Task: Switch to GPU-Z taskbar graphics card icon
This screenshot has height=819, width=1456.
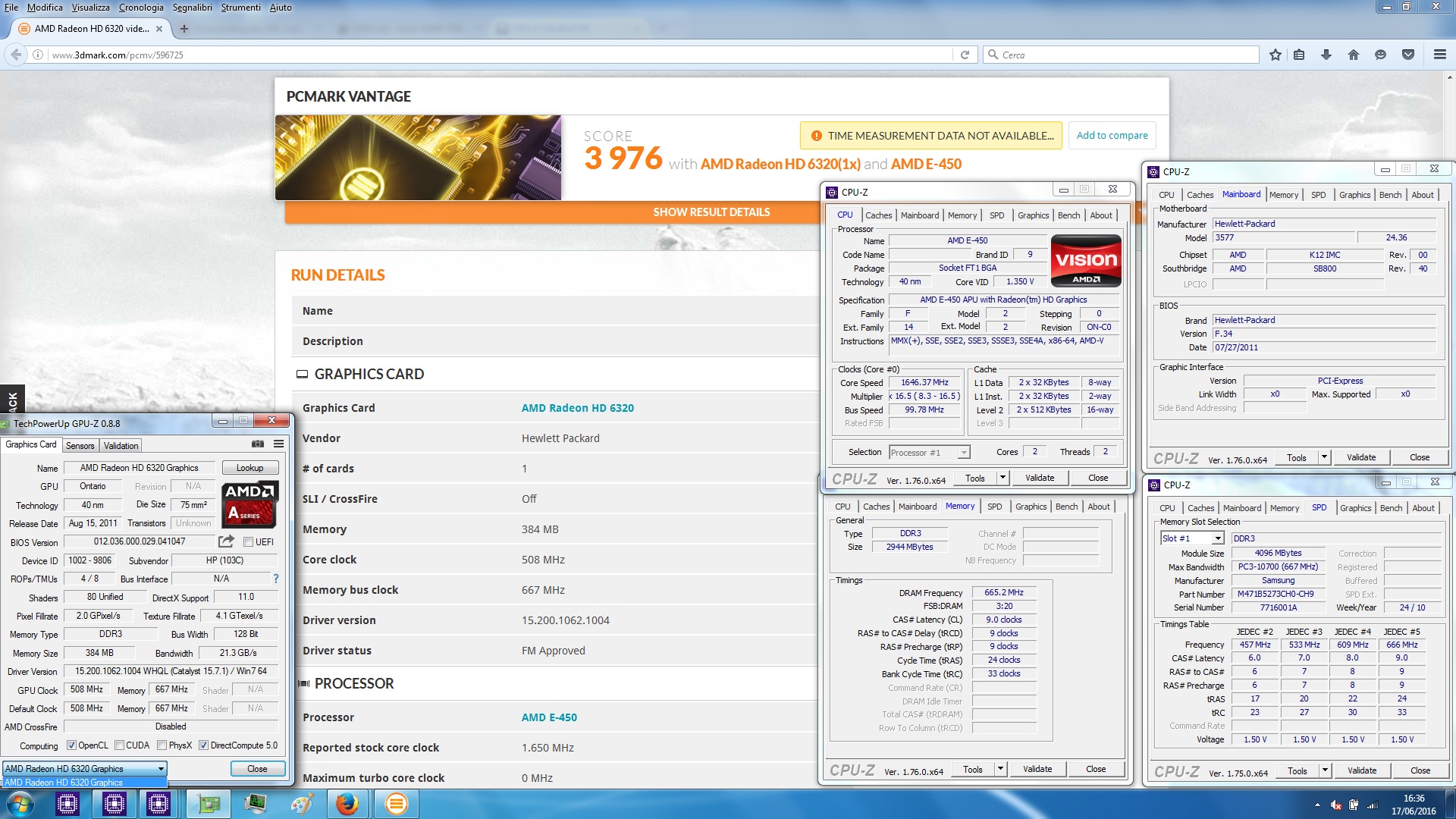Action: (209, 804)
